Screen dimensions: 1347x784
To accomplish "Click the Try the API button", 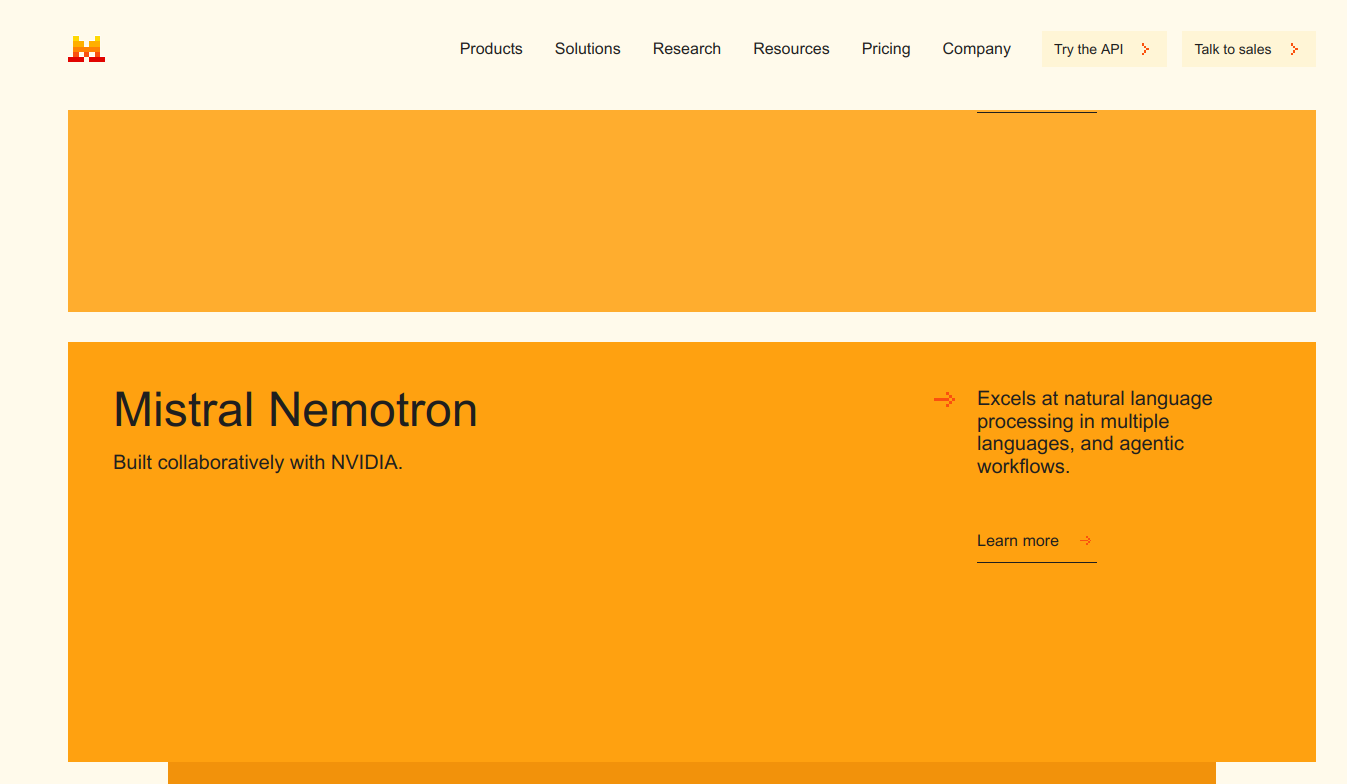I will tap(1104, 49).
